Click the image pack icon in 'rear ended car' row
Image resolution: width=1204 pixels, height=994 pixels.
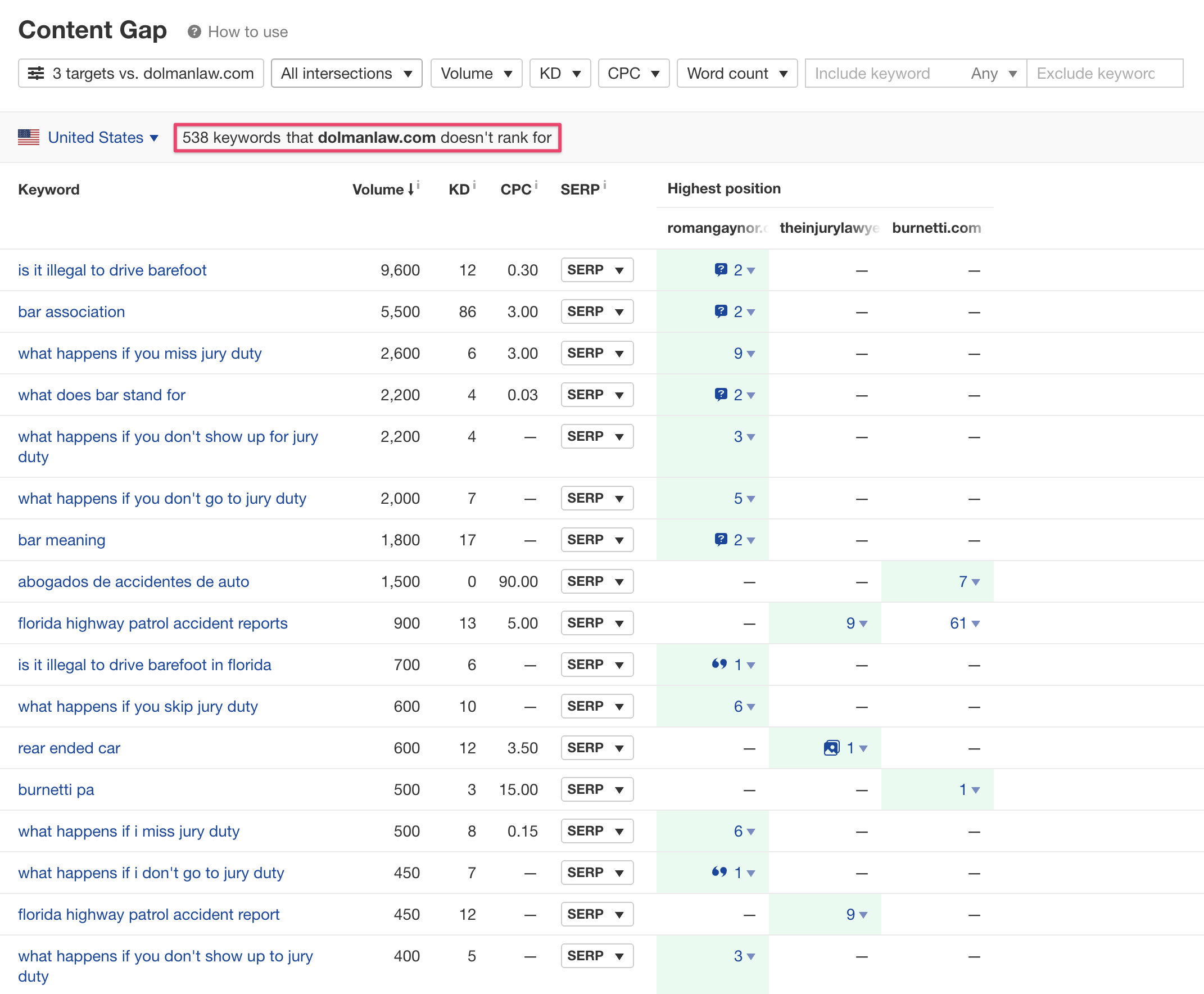coord(831,748)
